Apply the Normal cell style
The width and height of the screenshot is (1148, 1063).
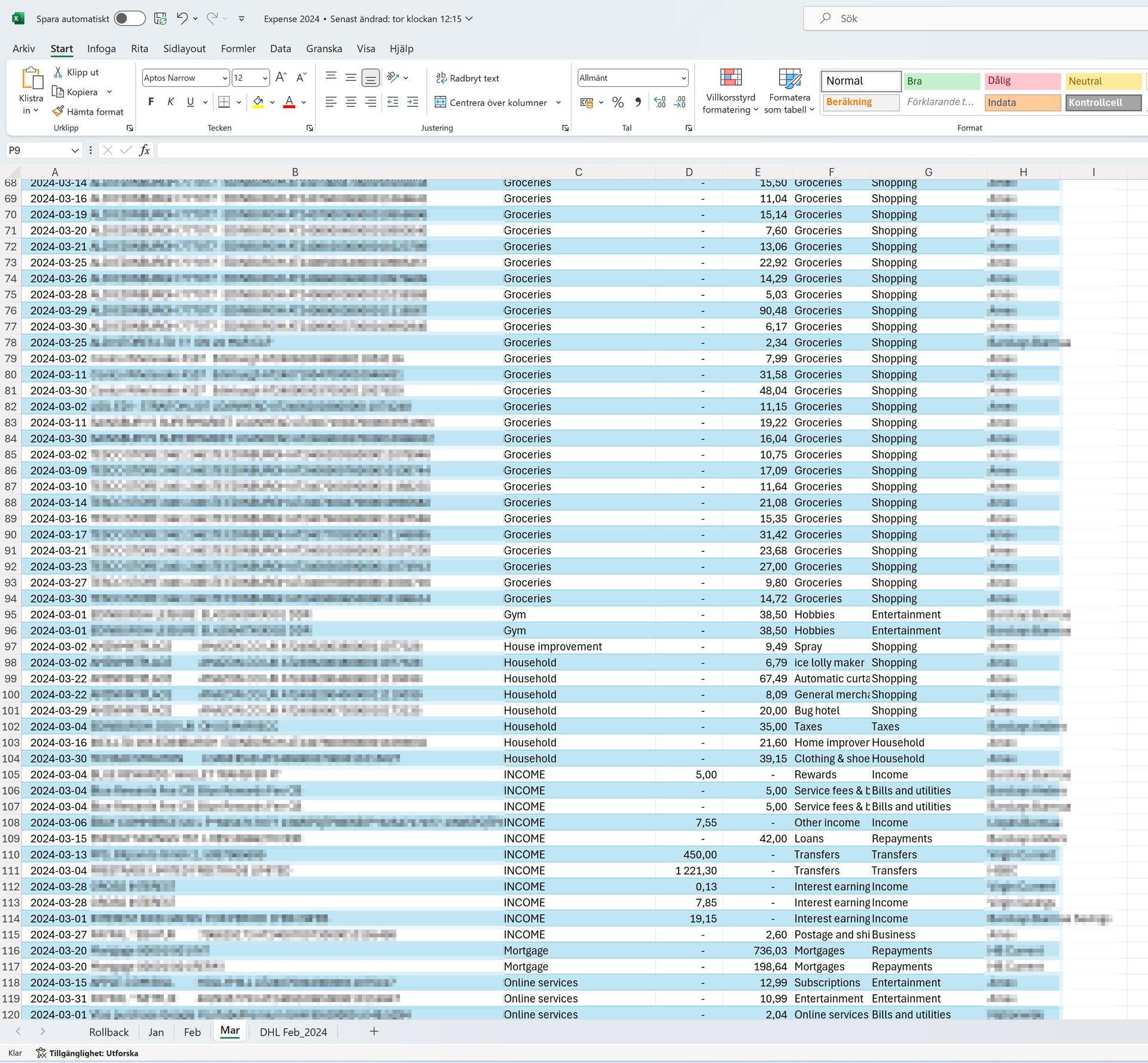(x=860, y=81)
